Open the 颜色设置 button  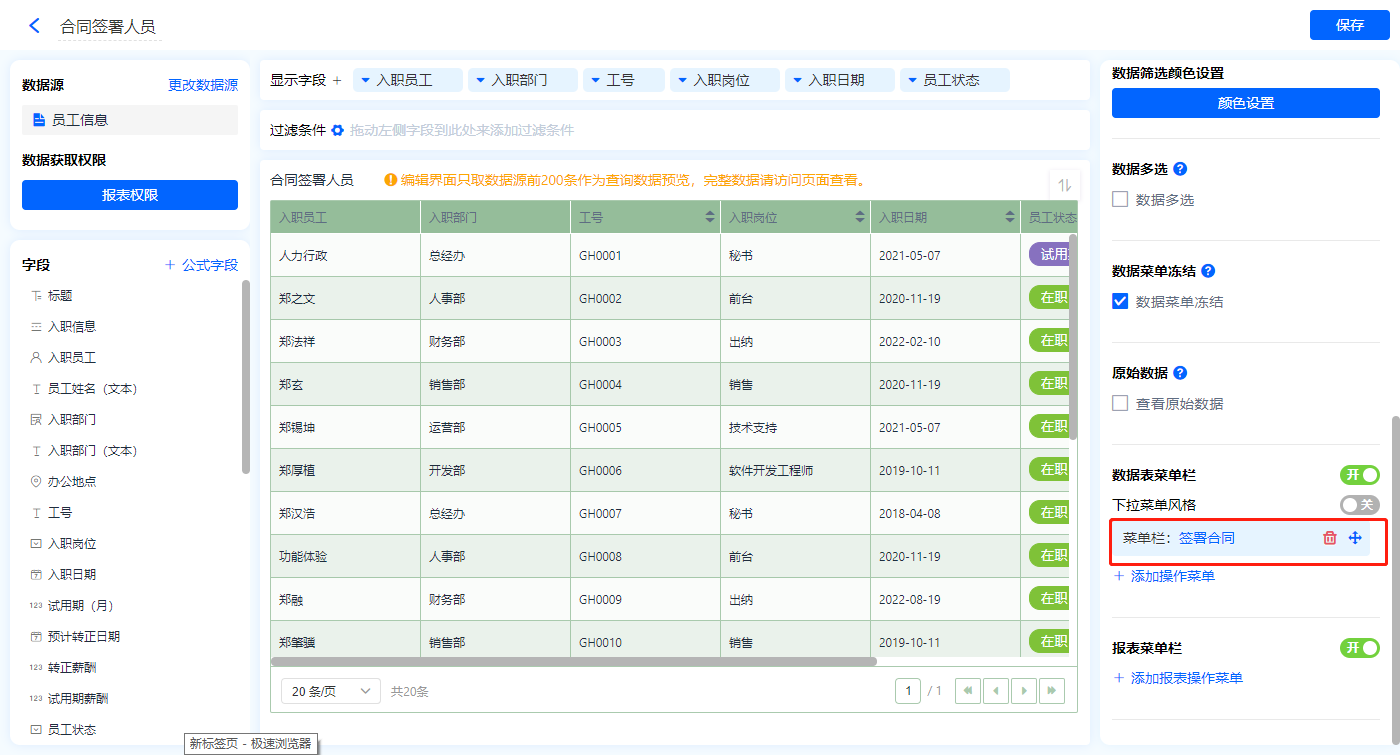coord(1245,103)
